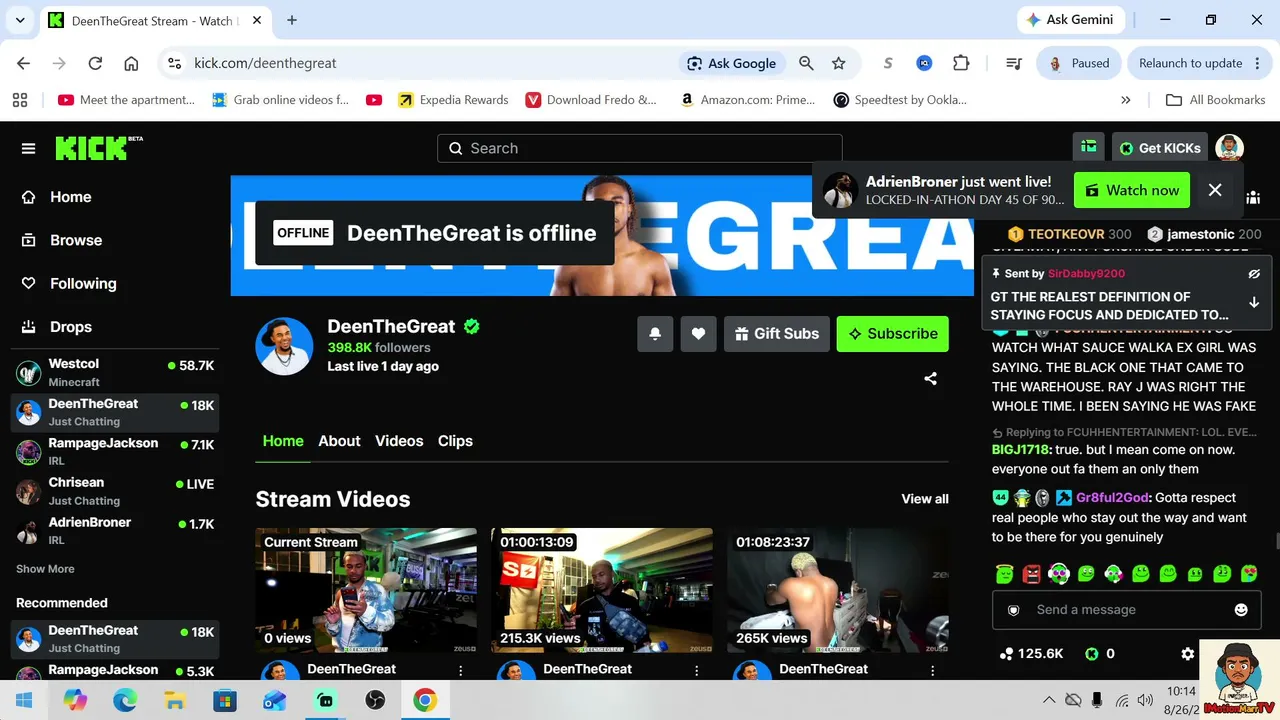
Task: Click the Ask Gemini button
Action: click(x=1071, y=20)
